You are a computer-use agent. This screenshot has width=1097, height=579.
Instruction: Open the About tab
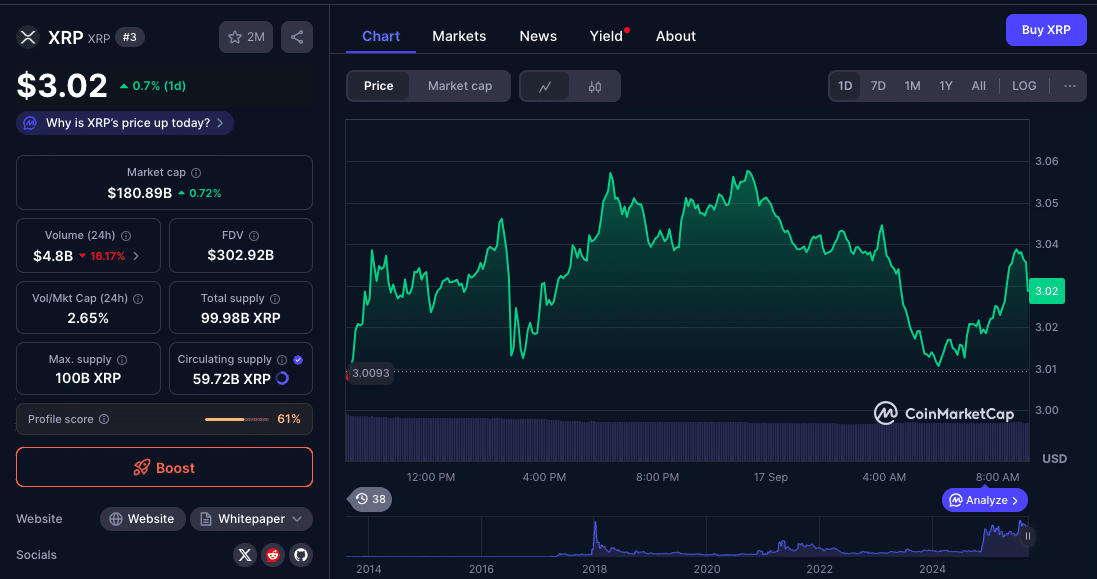676,36
